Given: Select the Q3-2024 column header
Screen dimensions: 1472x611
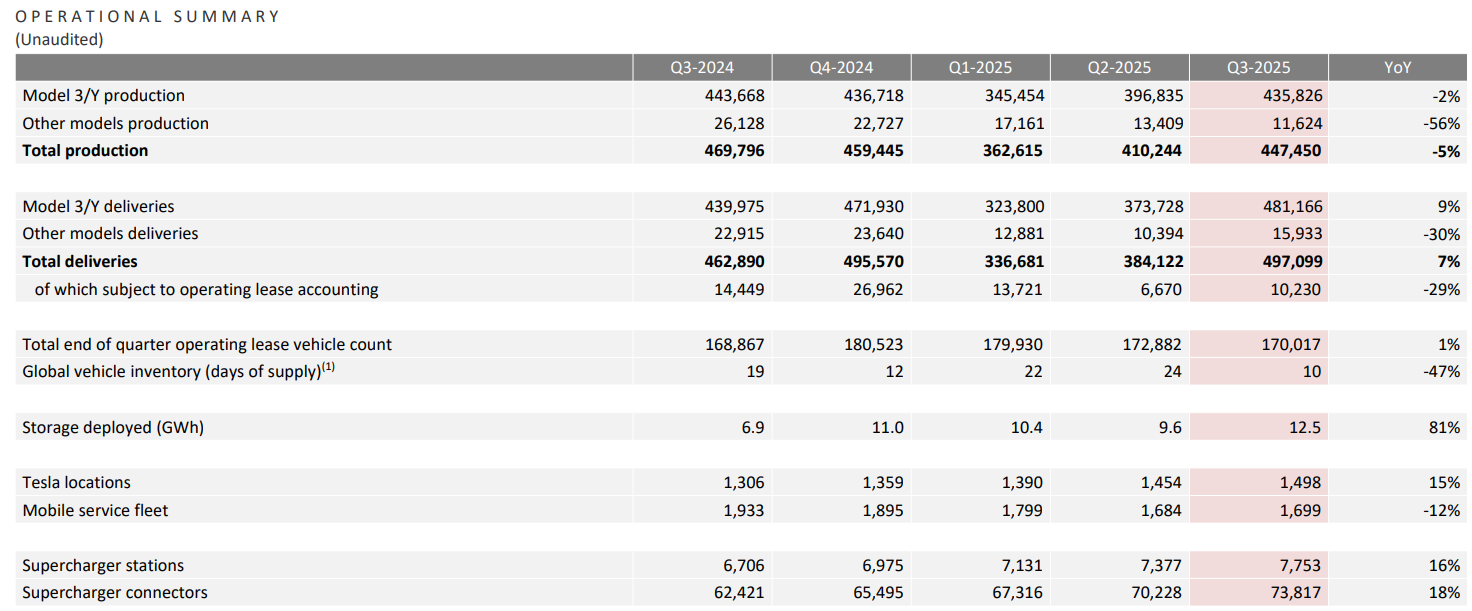Looking at the screenshot, I should click(702, 68).
